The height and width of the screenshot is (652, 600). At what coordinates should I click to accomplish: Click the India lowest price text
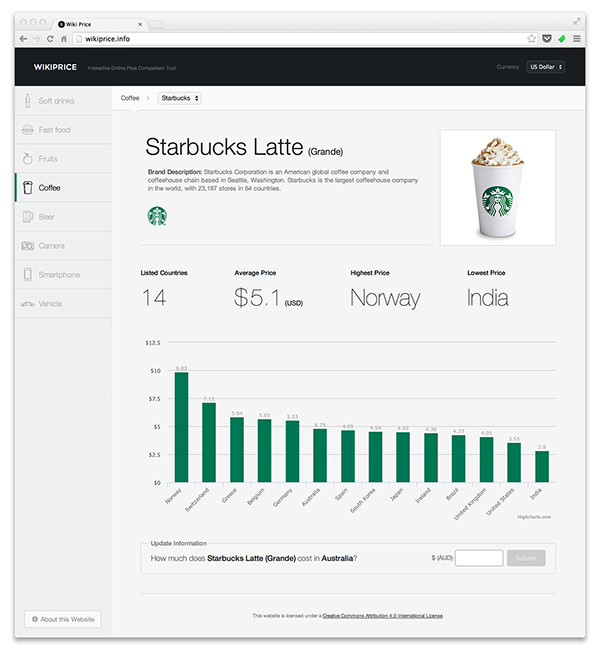pos(487,298)
